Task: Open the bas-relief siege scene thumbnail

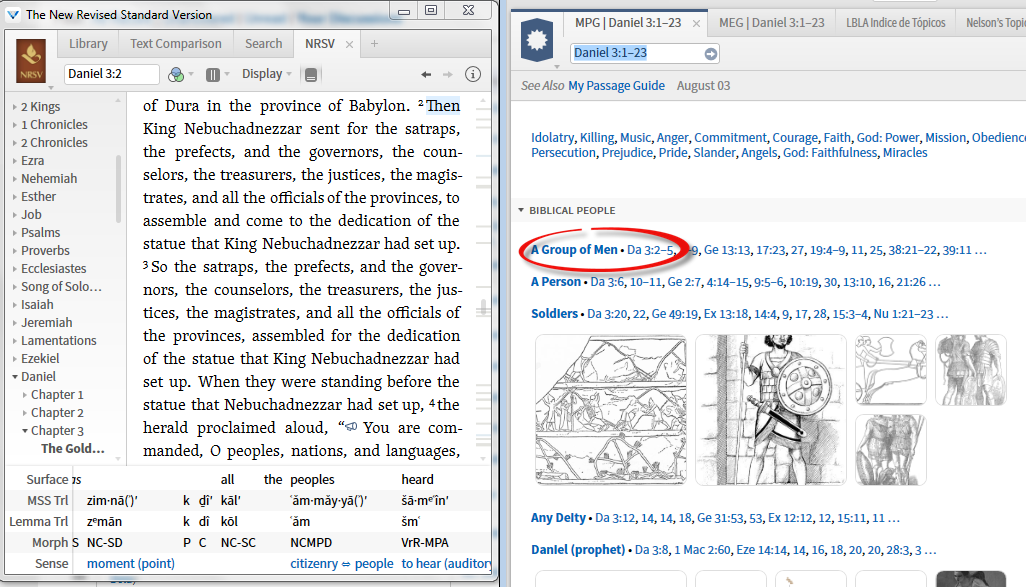Action: (x=610, y=410)
